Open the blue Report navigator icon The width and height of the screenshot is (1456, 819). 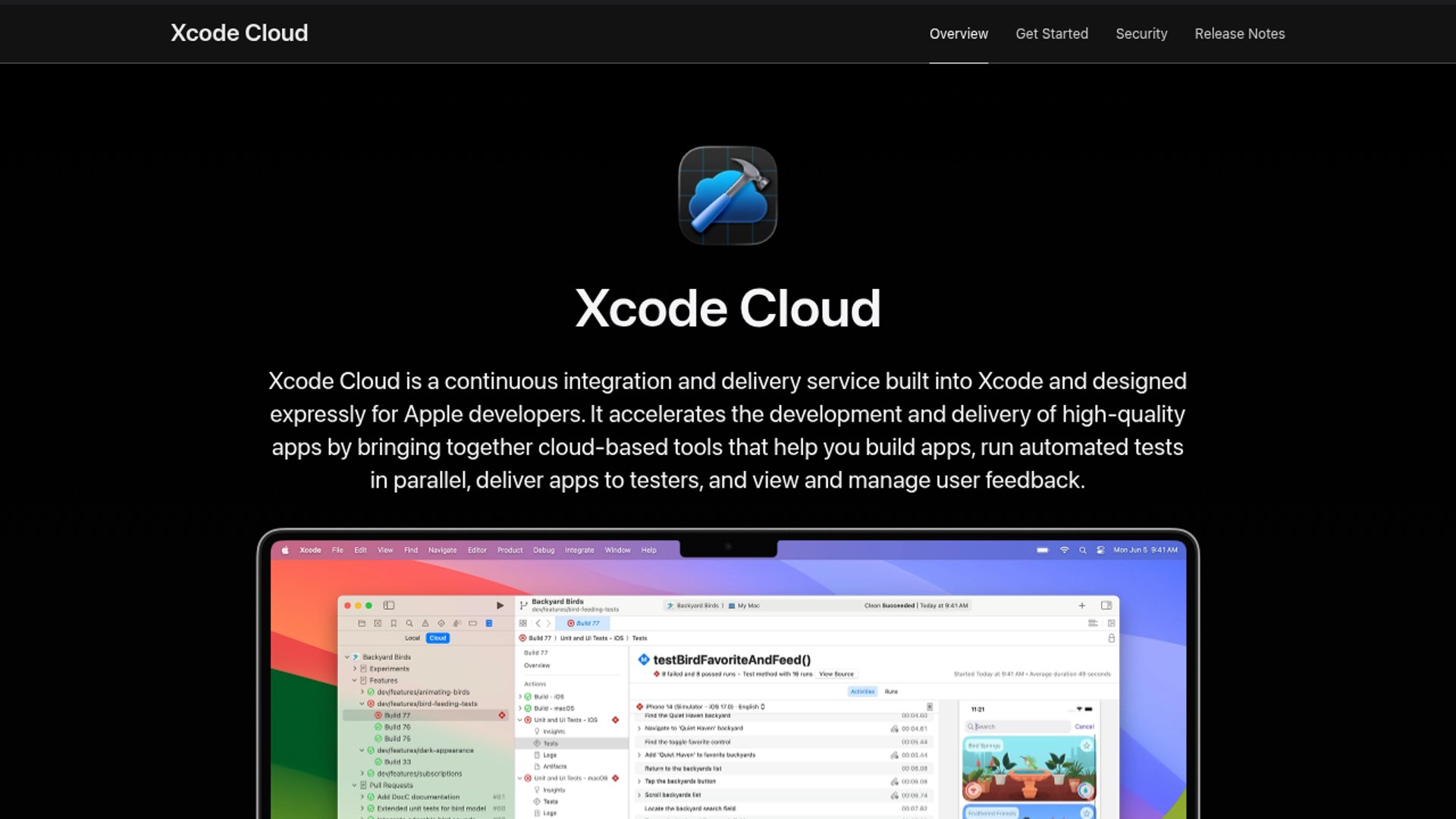489,623
